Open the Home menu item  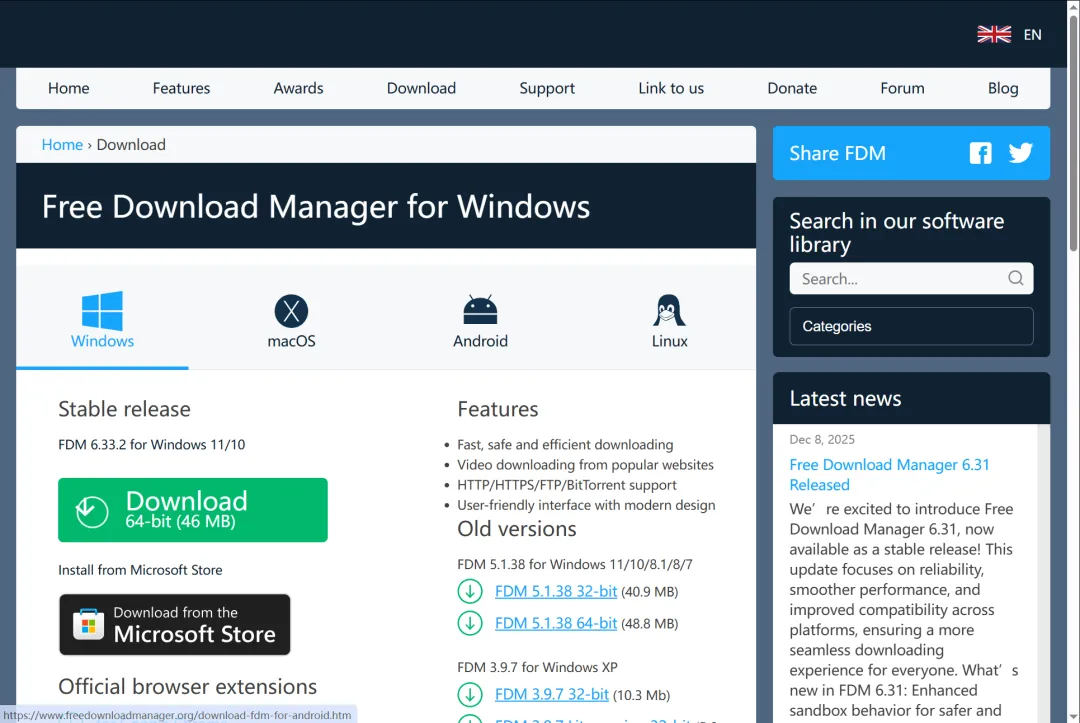click(x=68, y=88)
